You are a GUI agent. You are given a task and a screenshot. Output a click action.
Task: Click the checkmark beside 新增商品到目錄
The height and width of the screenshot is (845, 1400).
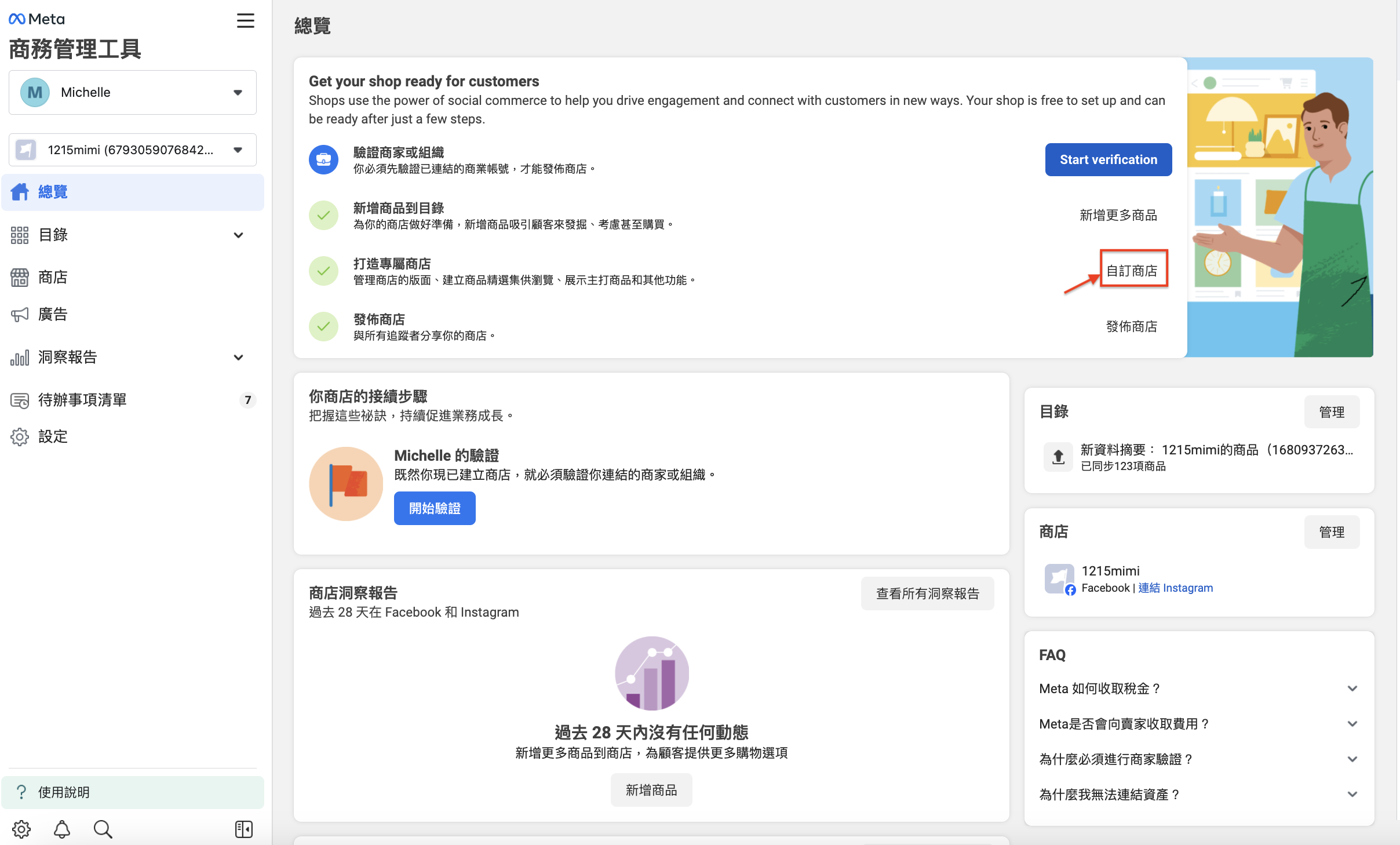pyautogui.click(x=323, y=216)
